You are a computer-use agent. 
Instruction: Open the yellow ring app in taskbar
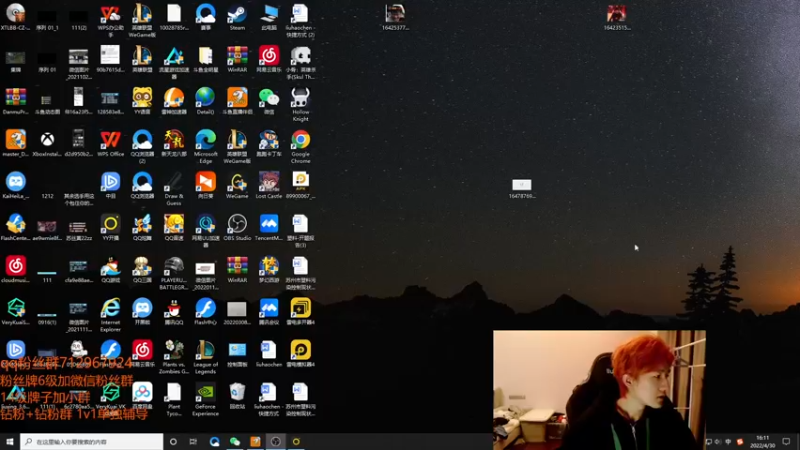pos(296,441)
